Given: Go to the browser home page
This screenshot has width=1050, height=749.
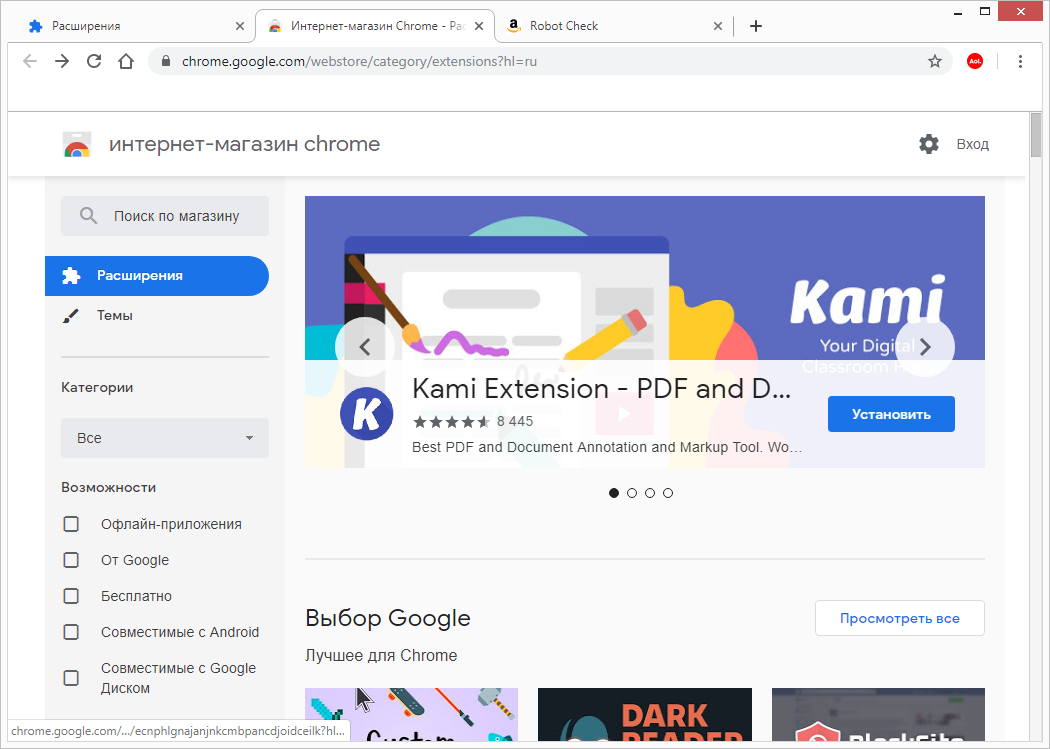Looking at the screenshot, I should [x=126, y=62].
